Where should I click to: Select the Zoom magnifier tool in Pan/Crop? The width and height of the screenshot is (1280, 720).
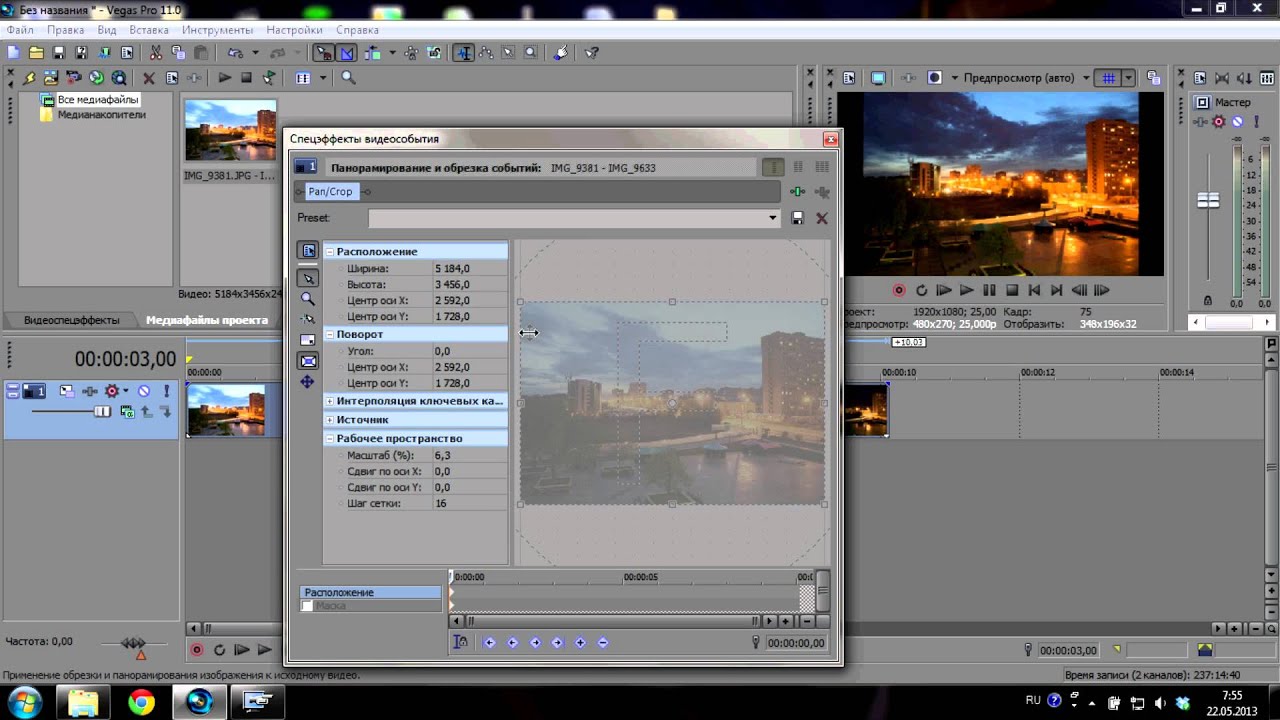tap(308, 299)
